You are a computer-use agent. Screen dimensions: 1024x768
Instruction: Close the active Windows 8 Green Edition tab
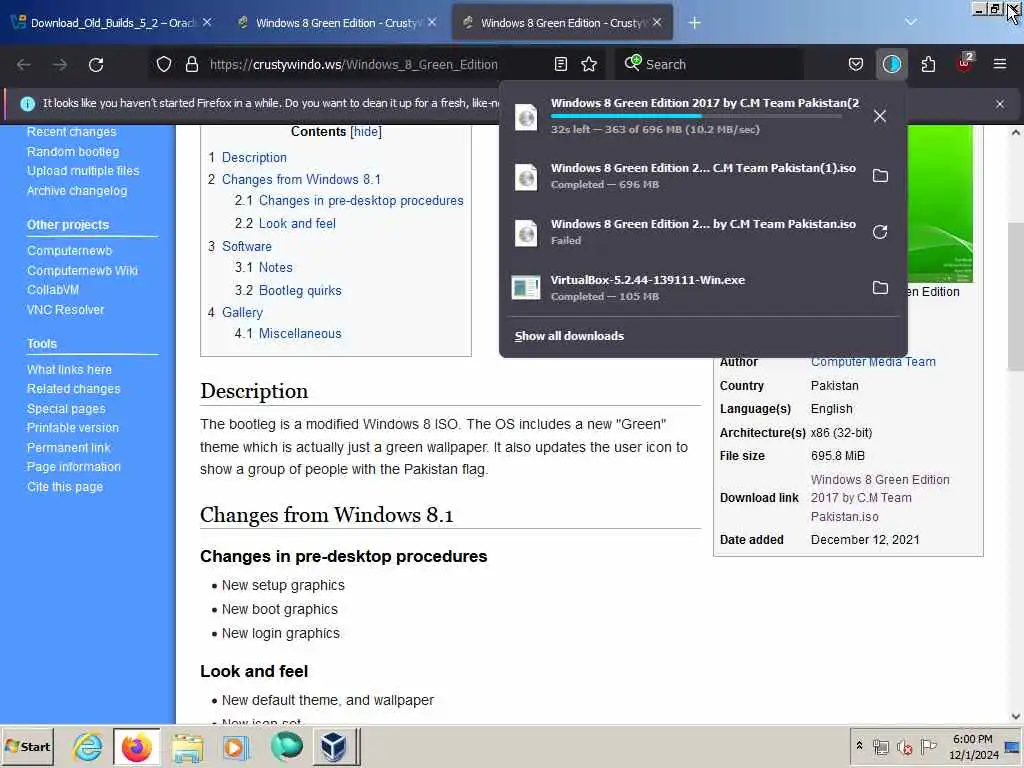click(x=656, y=22)
